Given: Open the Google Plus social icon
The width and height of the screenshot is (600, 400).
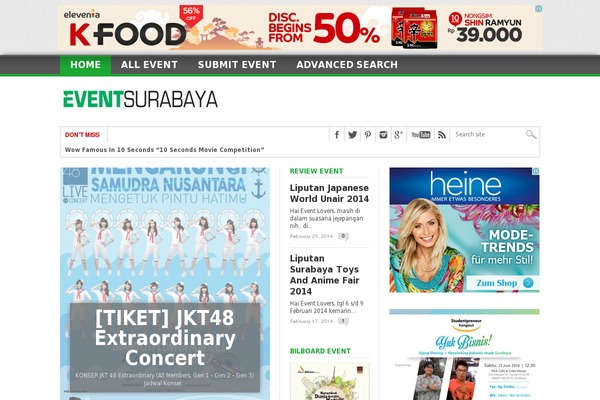Looking at the screenshot, I should tap(398, 135).
